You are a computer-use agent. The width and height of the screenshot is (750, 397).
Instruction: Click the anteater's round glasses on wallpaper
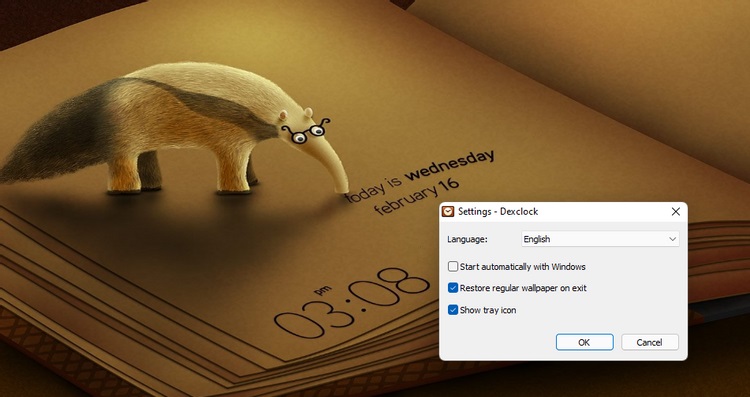(306, 132)
